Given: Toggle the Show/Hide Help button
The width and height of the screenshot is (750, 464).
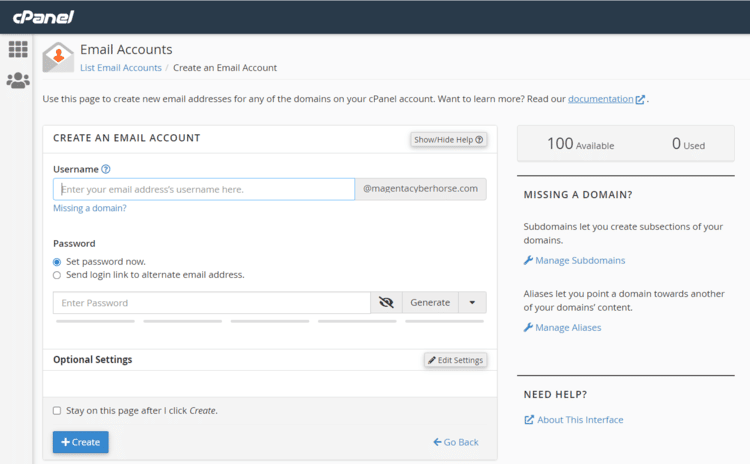Looking at the screenshot, I should 449,140.
